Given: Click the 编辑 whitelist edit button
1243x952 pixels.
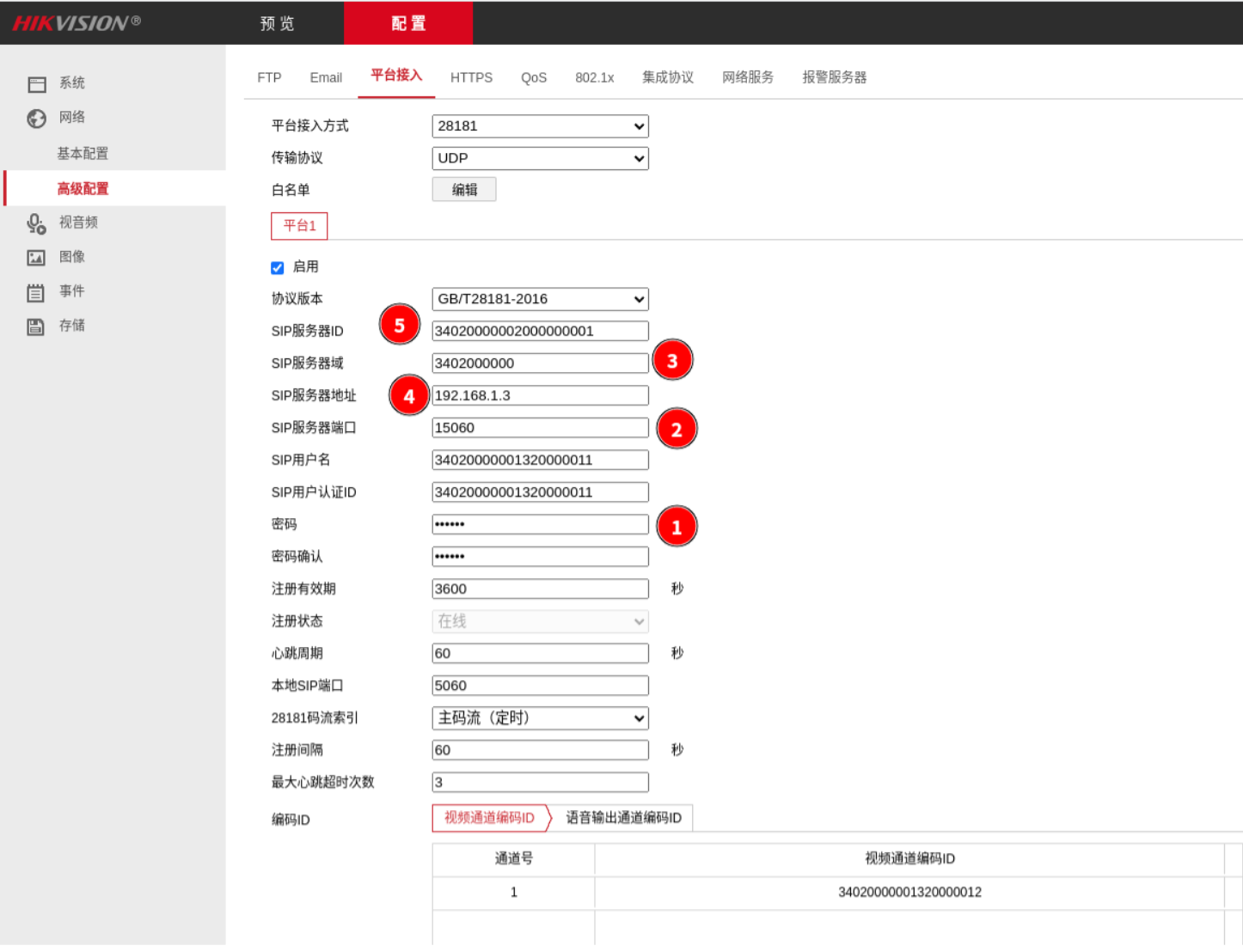Looking at the screenshot, I should pos(464,190).
